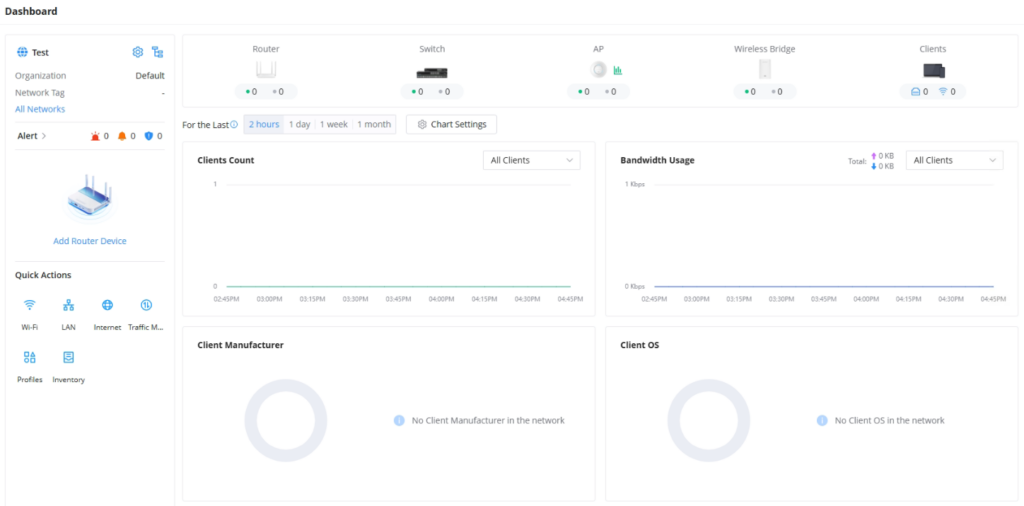Click the Client Manufacturer heading

[x=240, y=345]
